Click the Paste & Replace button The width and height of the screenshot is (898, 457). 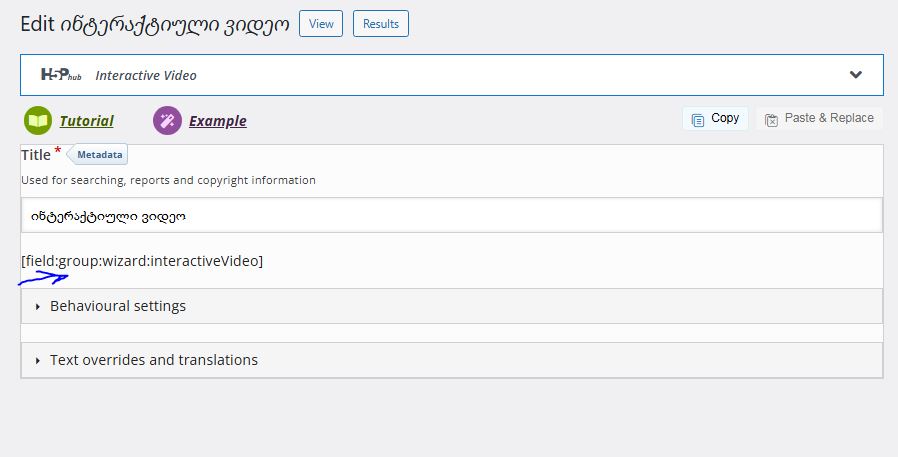[820, 119]
